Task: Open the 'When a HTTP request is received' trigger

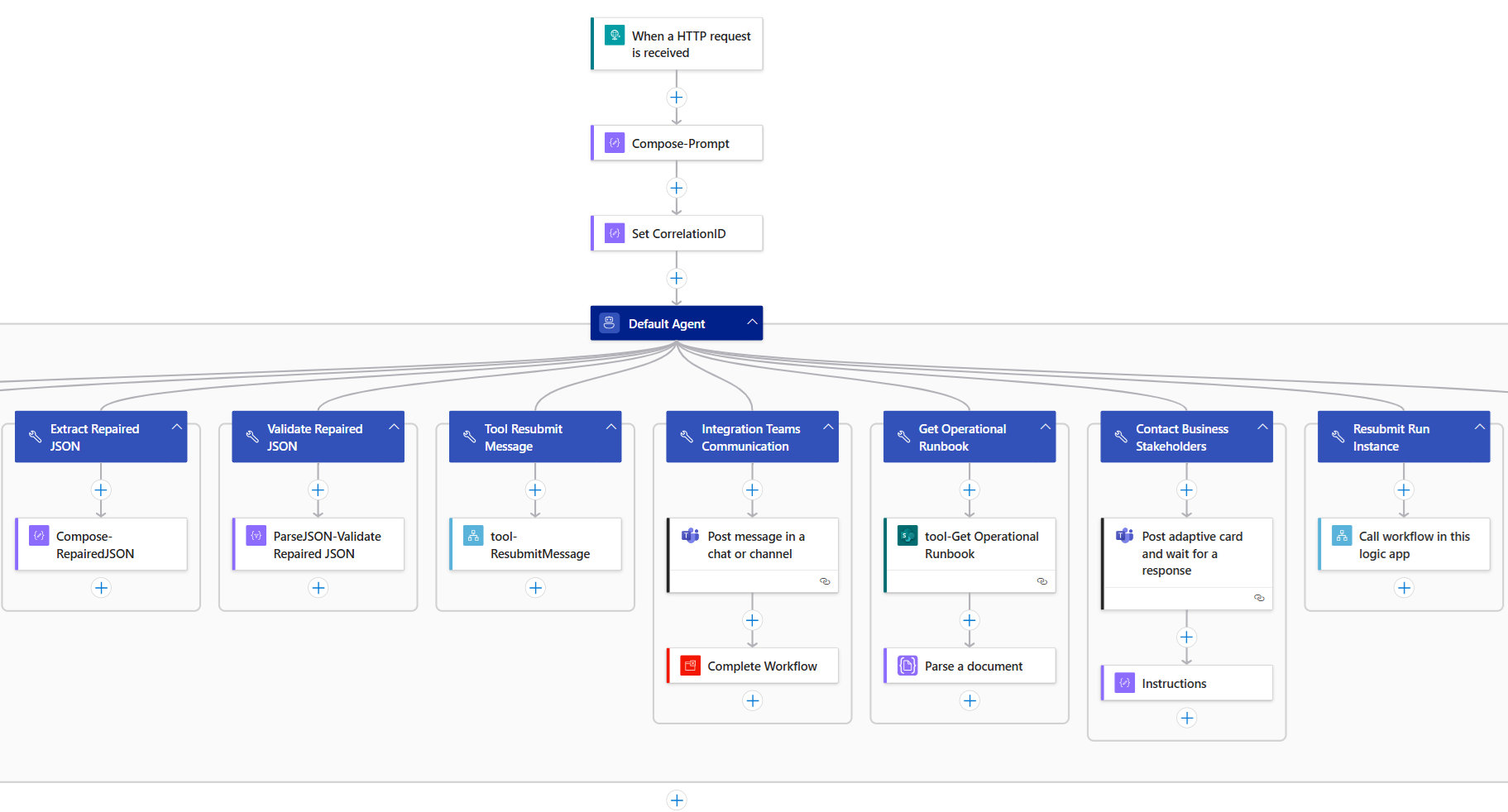Action: coord(677,44)
